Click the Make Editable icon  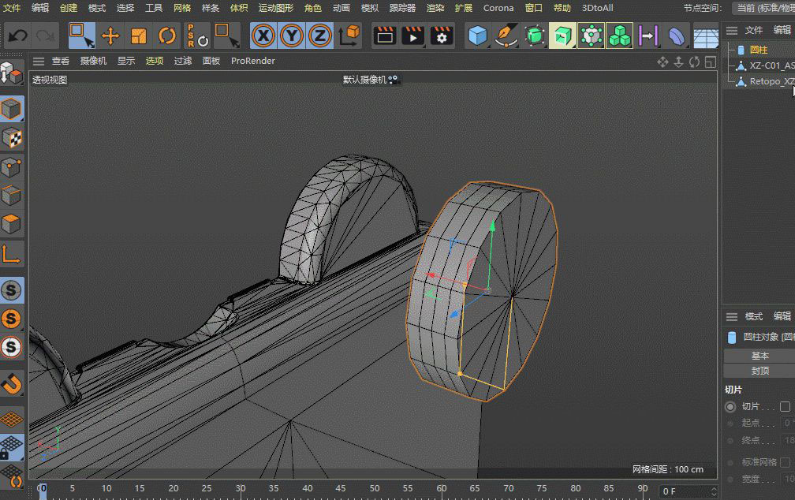[12, 73]
